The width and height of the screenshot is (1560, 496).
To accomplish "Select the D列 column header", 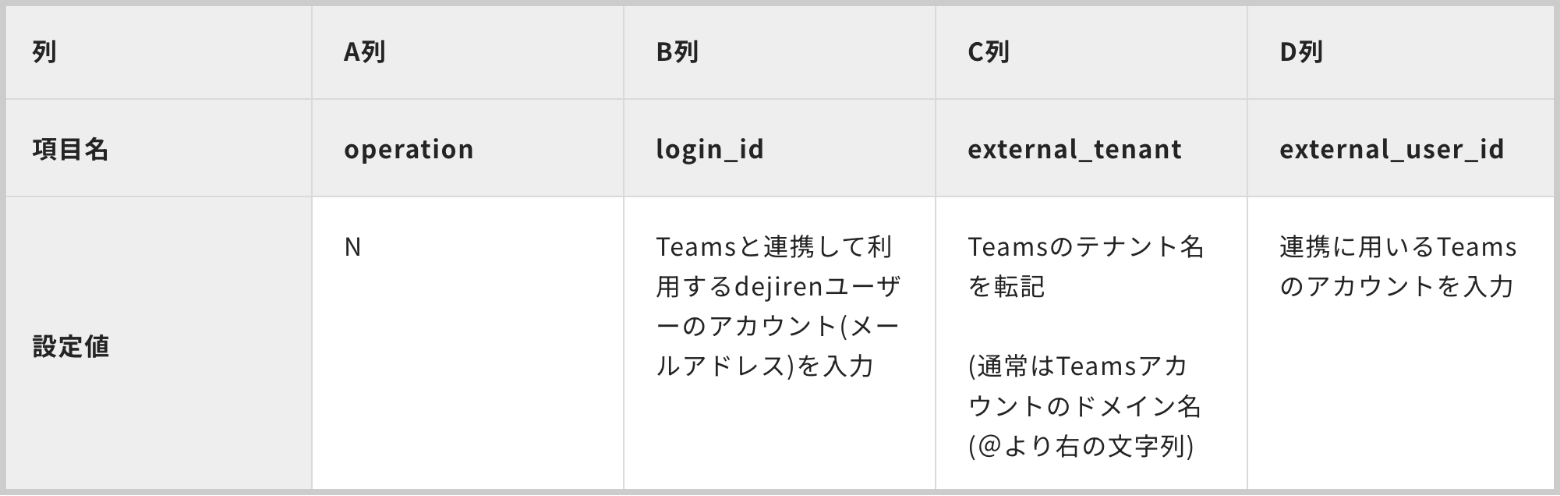I will pos(1301,53).
